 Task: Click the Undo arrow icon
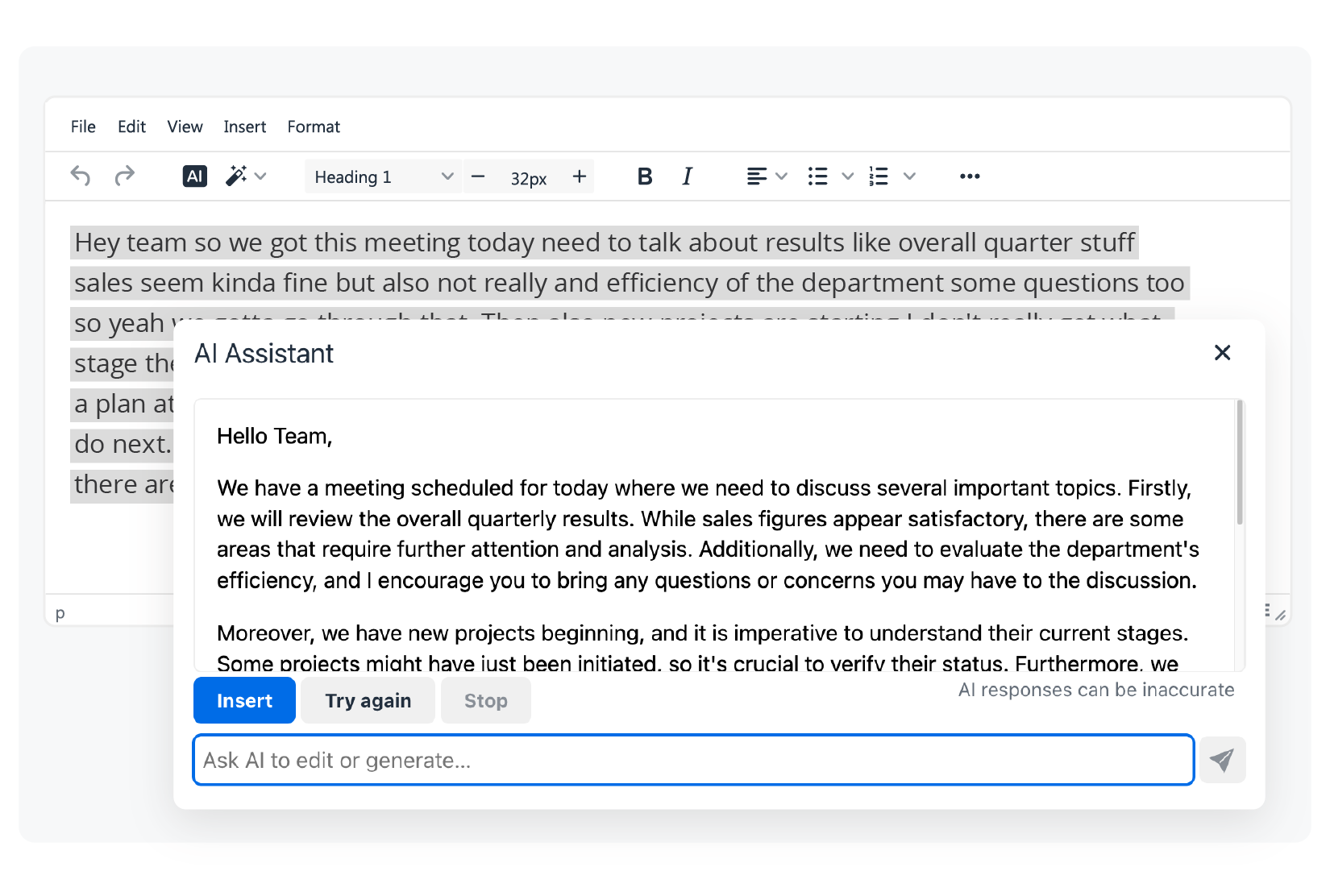coord(81,176)
